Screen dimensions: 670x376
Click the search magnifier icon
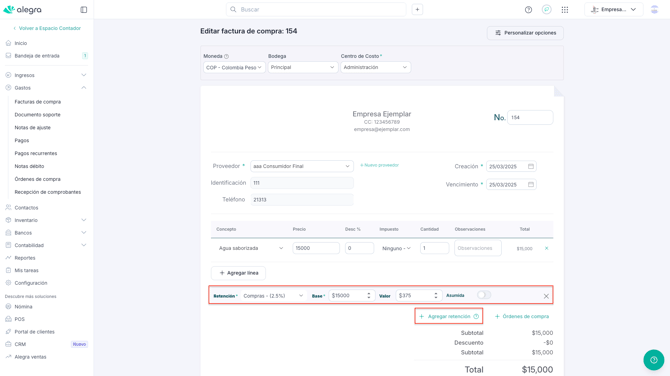click(233, 9)
